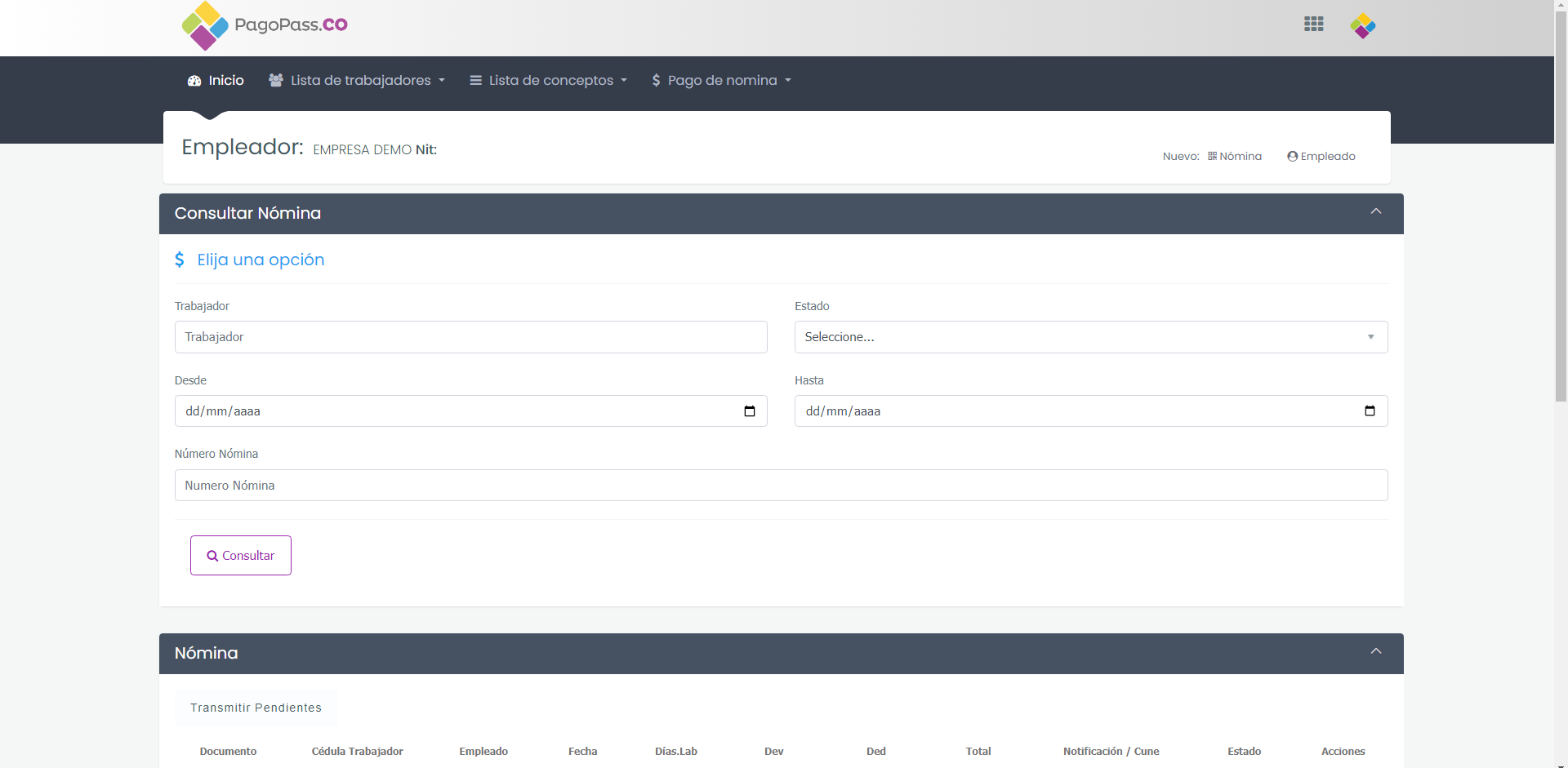Collapse the Nómina results panel
The image size is (1568, 768).
click(1375, 652)
